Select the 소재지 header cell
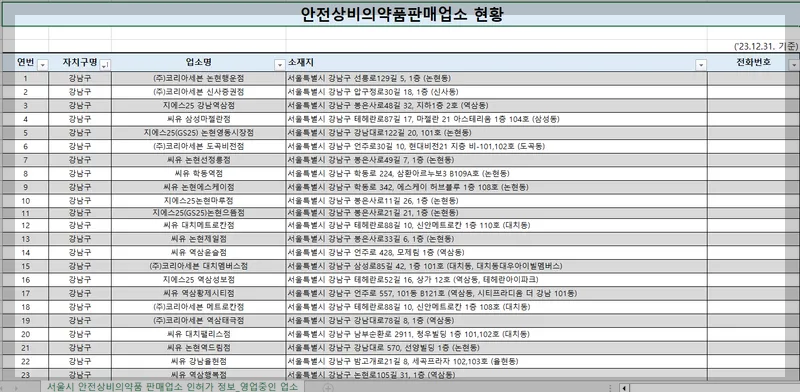This screenshot has height=392, width=800. [x=496, y=63]
